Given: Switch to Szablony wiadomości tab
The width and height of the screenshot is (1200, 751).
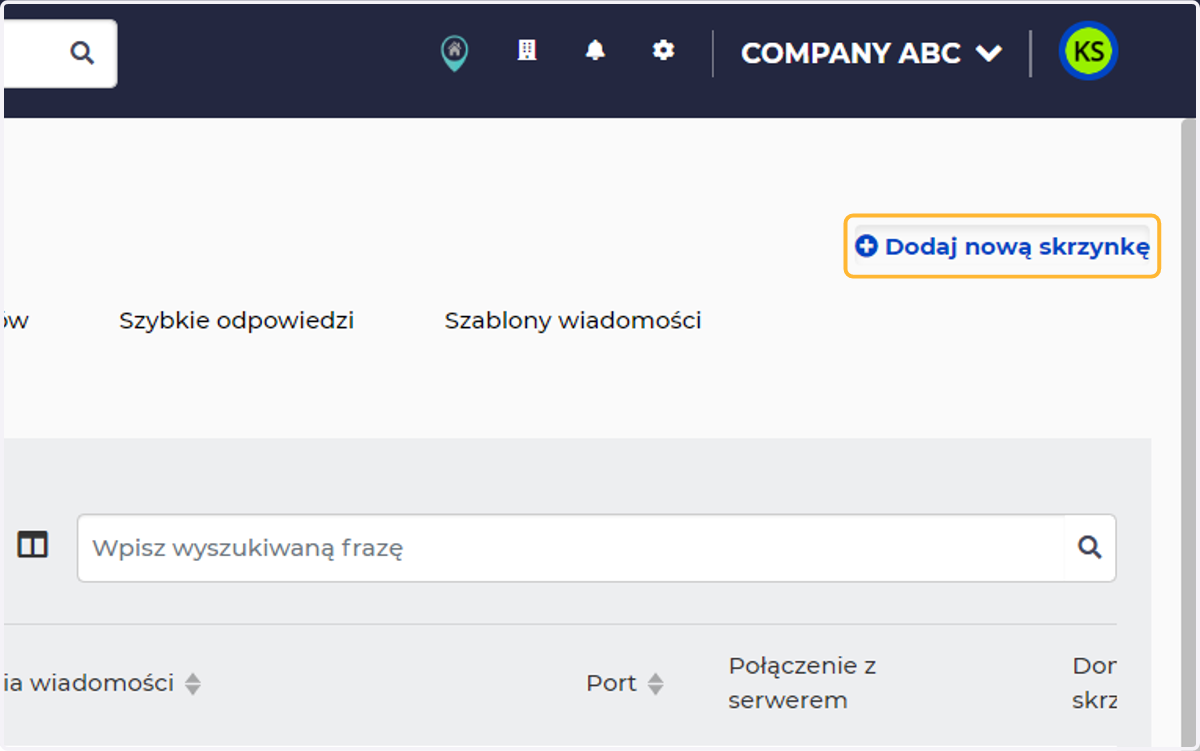Looking at the screenshot, I should (573, 321).
